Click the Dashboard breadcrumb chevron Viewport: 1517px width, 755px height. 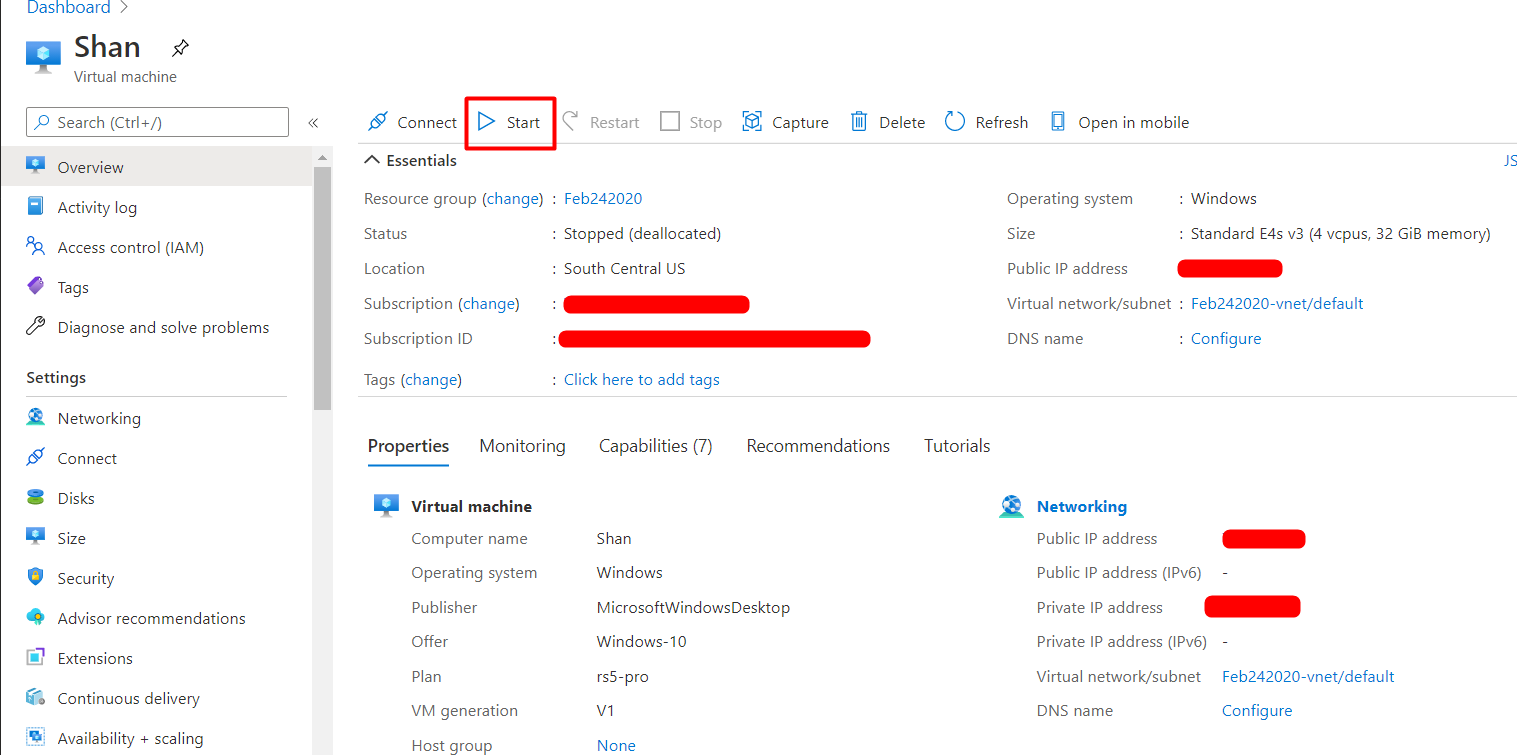[x=124, y=8]
